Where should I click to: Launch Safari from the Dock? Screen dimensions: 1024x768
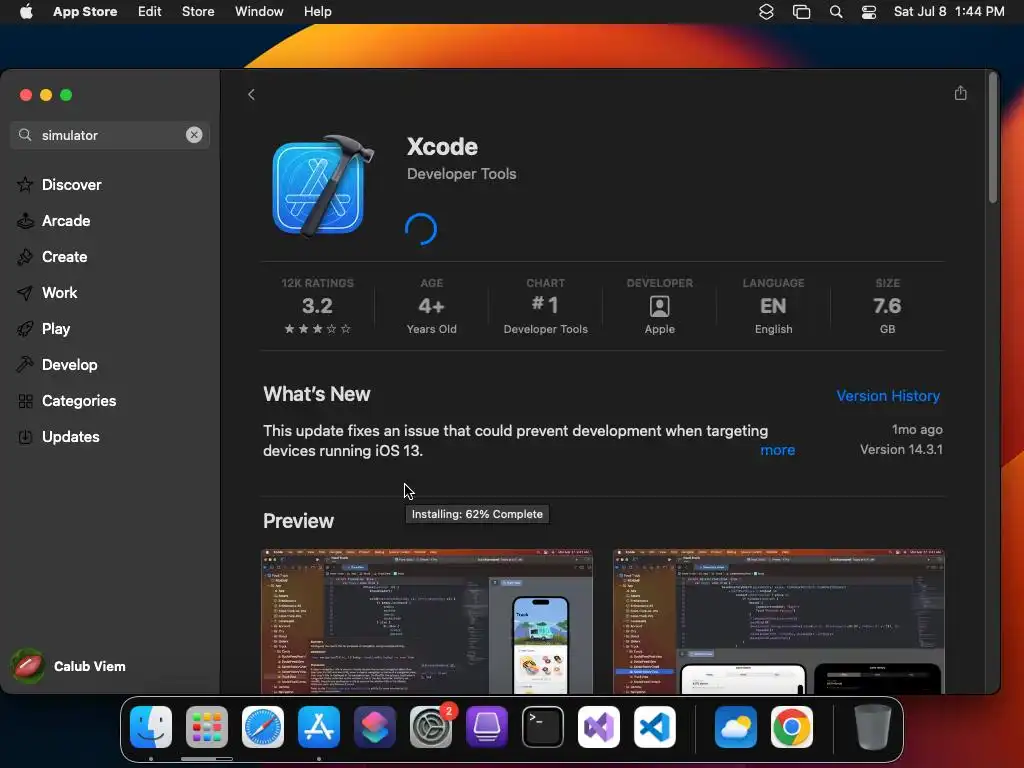click(x=263, y=727)
